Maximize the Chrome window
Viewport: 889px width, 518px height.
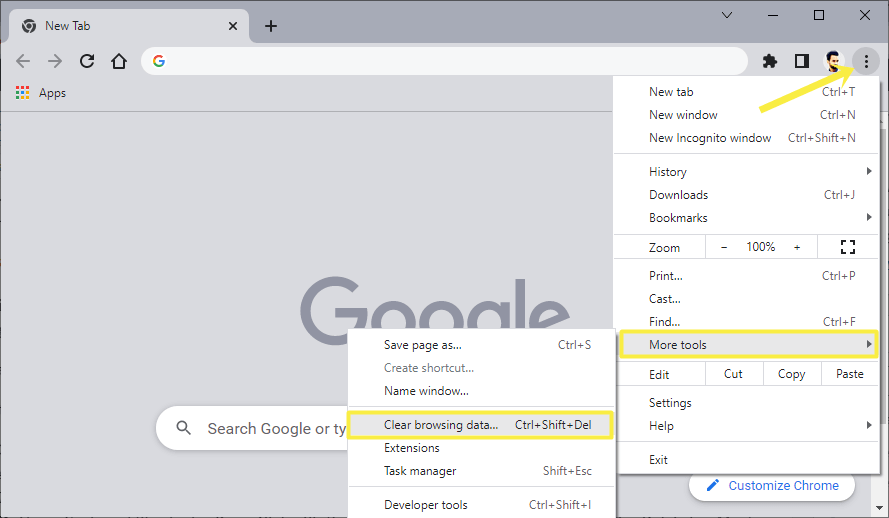coord(819,15)
